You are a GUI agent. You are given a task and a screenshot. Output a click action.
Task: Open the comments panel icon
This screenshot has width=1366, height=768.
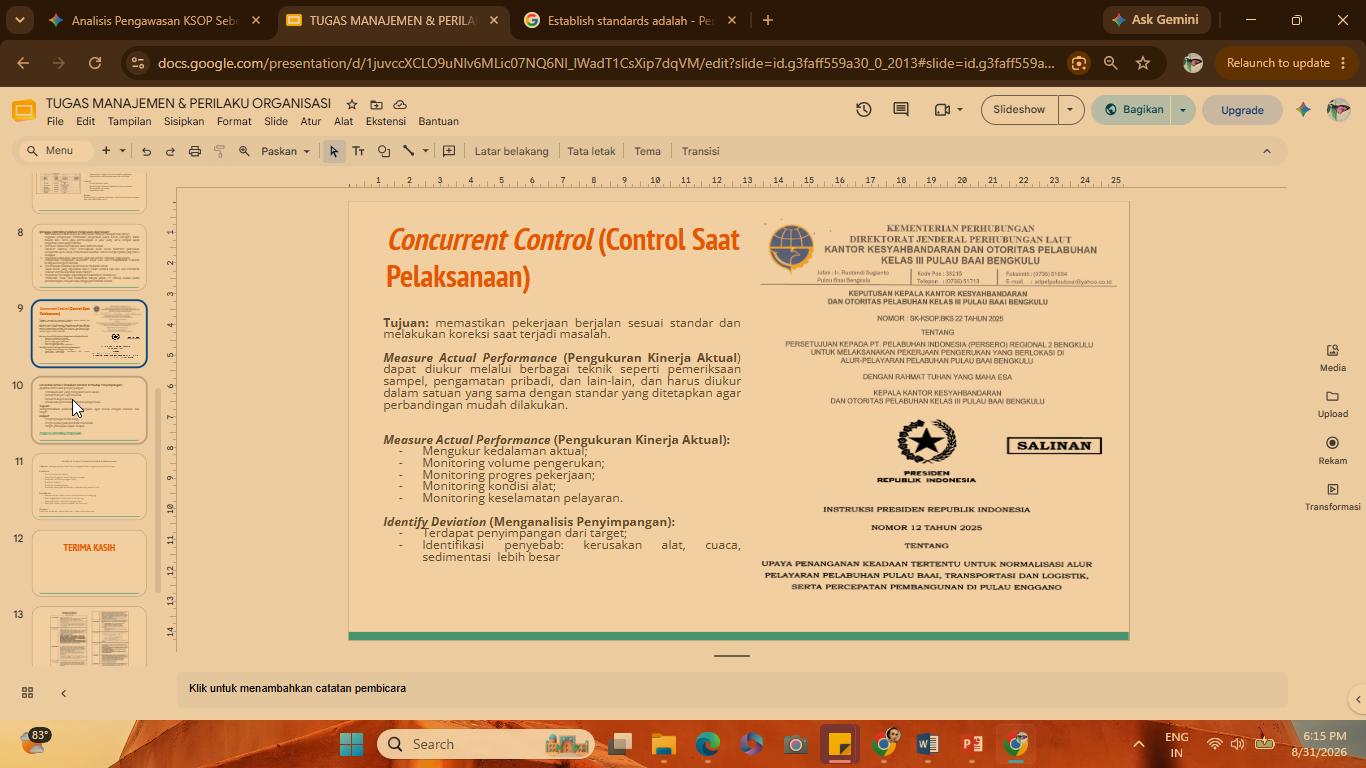click(x=900, y=109)
